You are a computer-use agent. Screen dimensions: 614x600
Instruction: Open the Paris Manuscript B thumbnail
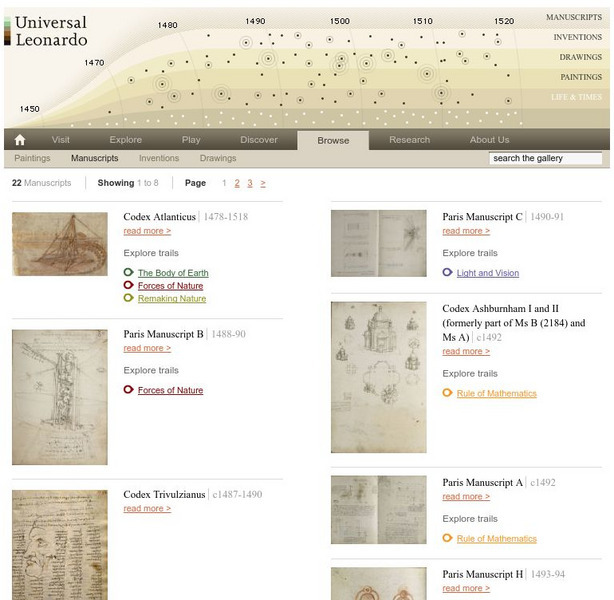point(60,397)
